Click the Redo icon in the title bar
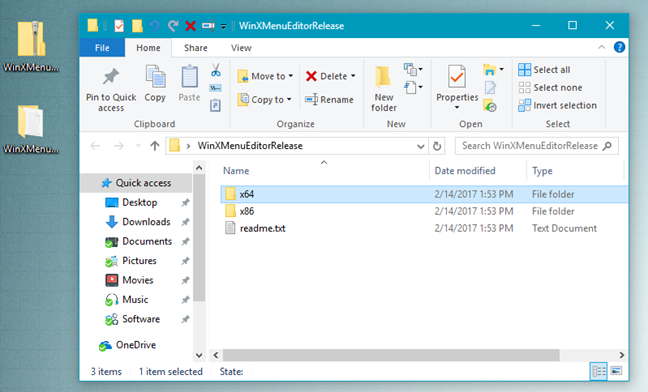The image size is (648, 392). (173, 26)
